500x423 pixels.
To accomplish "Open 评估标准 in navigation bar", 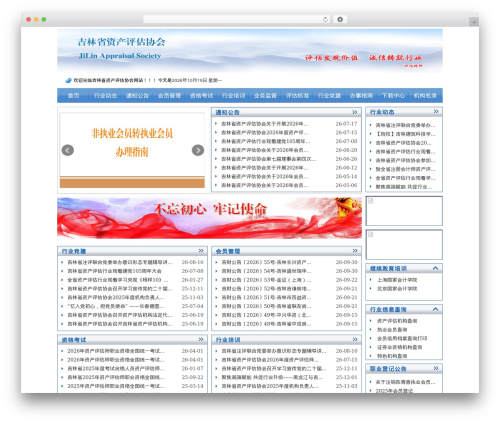I will coord(297,96).
